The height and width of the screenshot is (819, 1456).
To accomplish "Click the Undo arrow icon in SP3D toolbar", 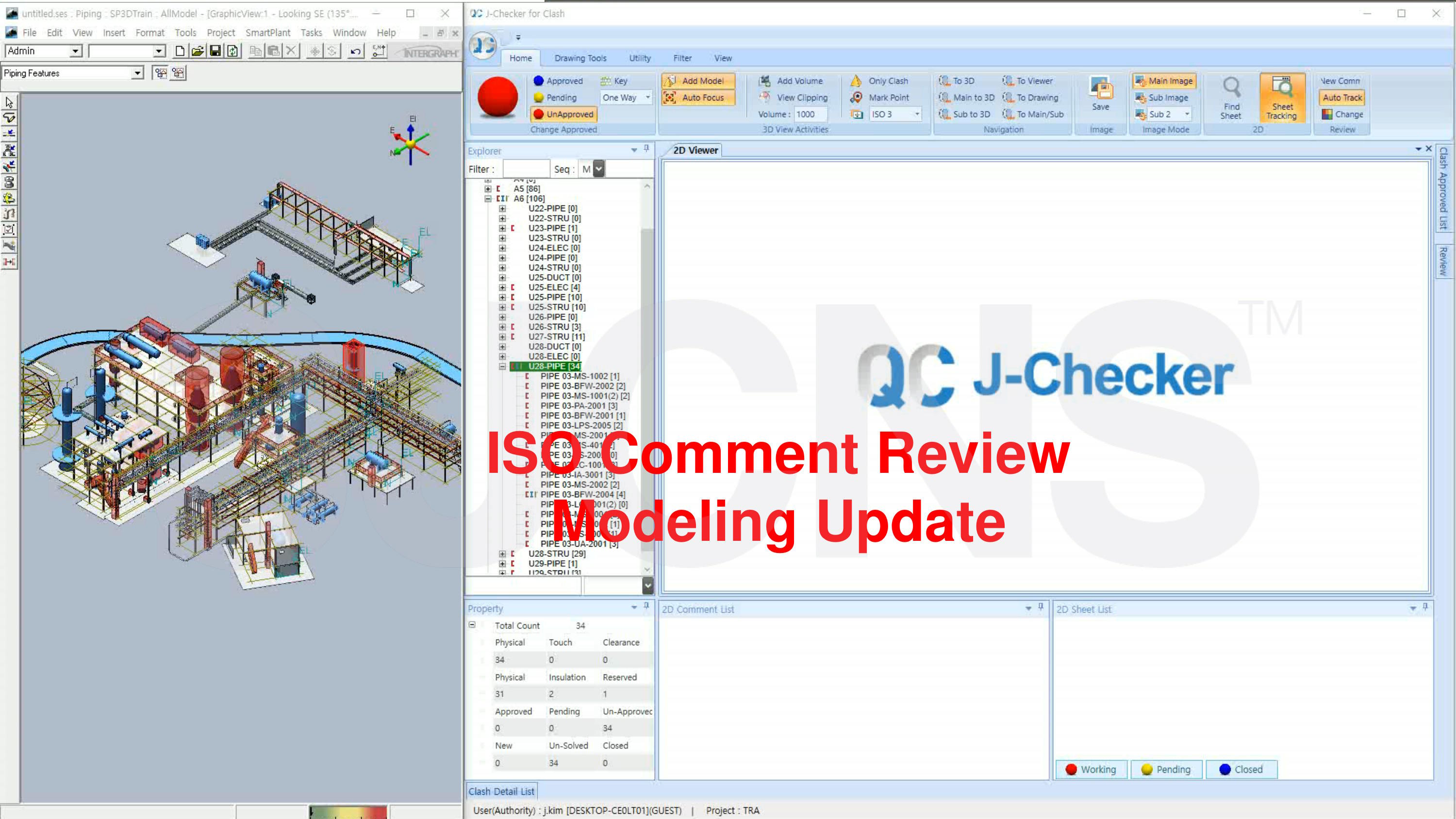I will [355, 51].
